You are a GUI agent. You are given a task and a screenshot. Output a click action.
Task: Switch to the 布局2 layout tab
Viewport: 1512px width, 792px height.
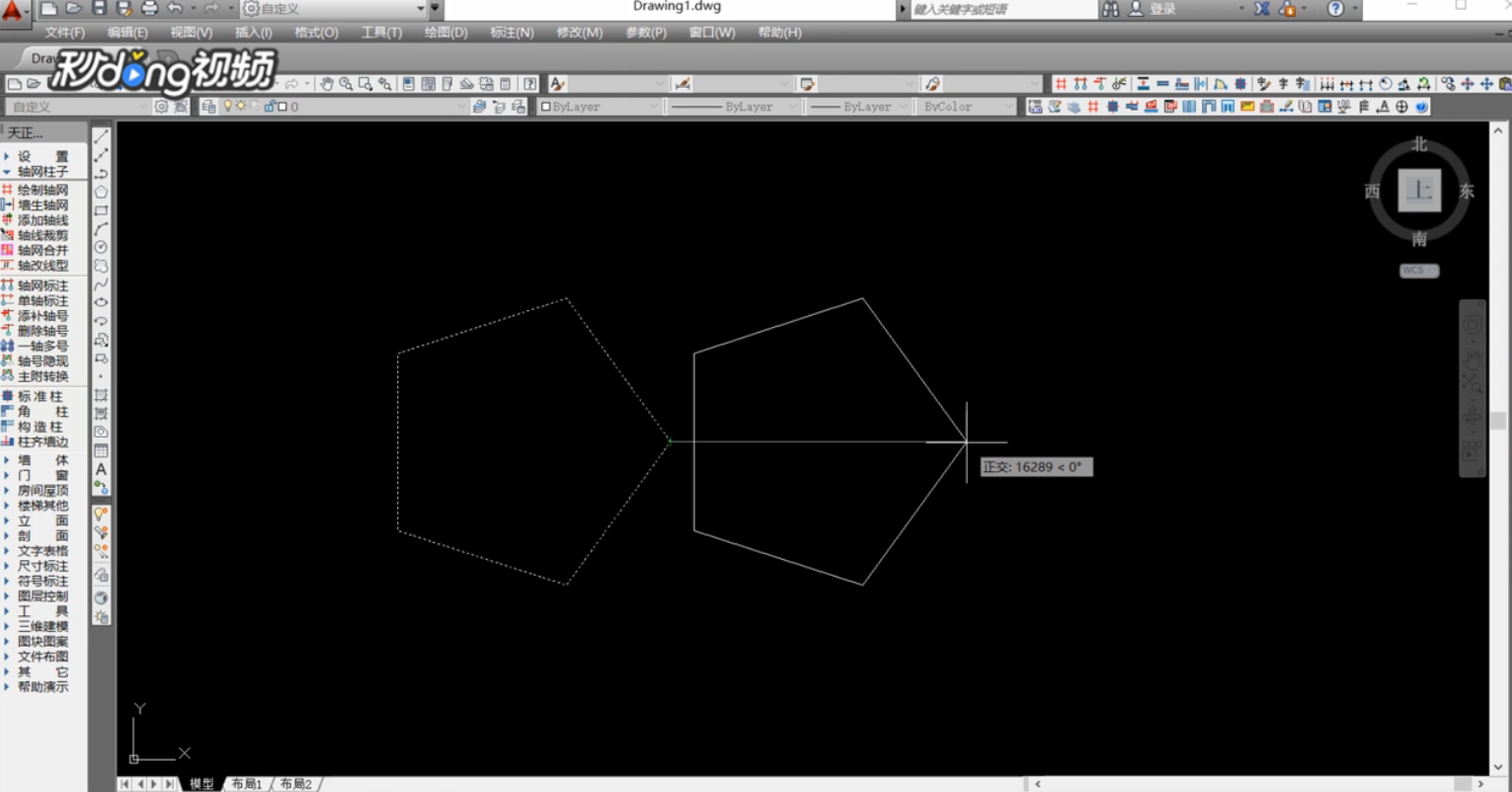point(295,784)
